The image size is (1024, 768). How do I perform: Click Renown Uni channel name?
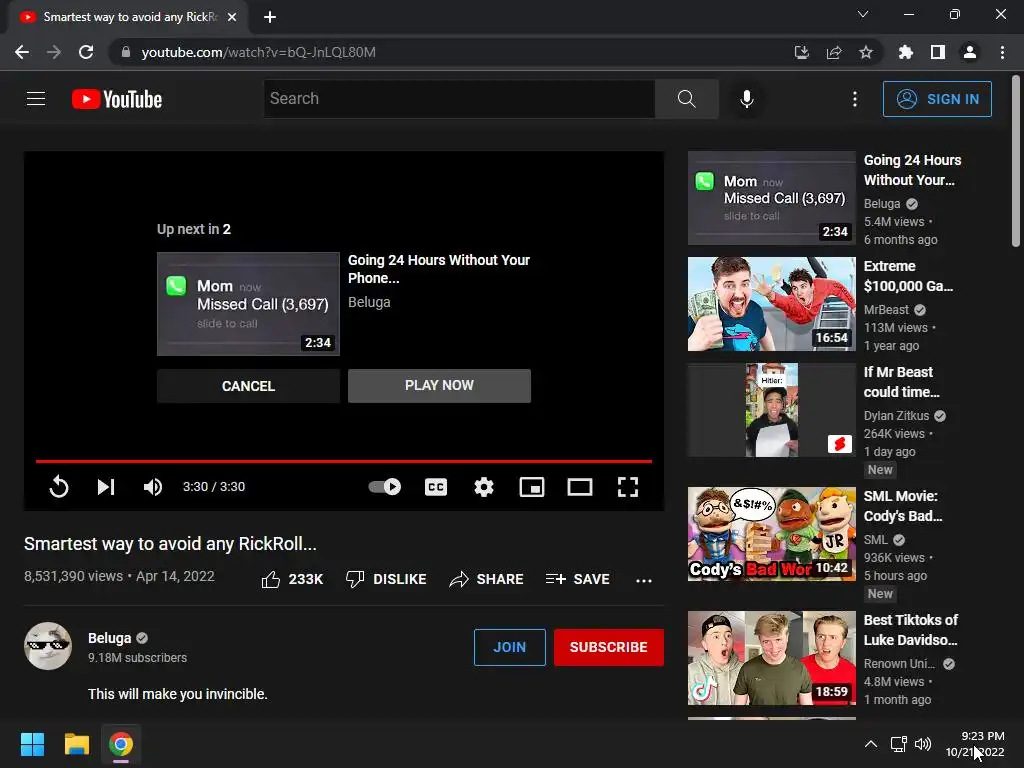[899, 664]
